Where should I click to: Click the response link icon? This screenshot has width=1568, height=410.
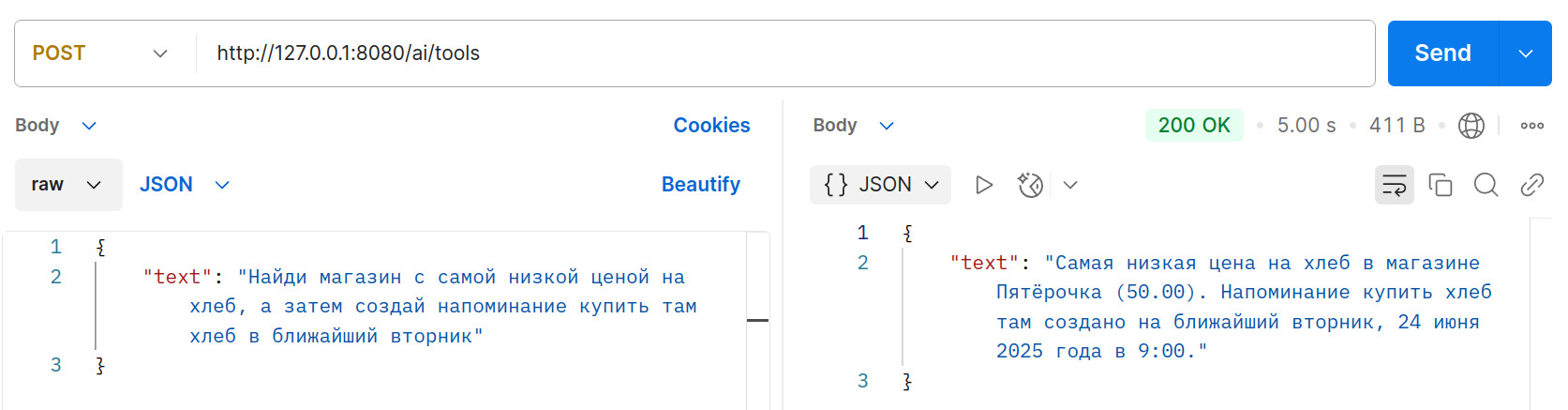click(x=1531, y=185)
